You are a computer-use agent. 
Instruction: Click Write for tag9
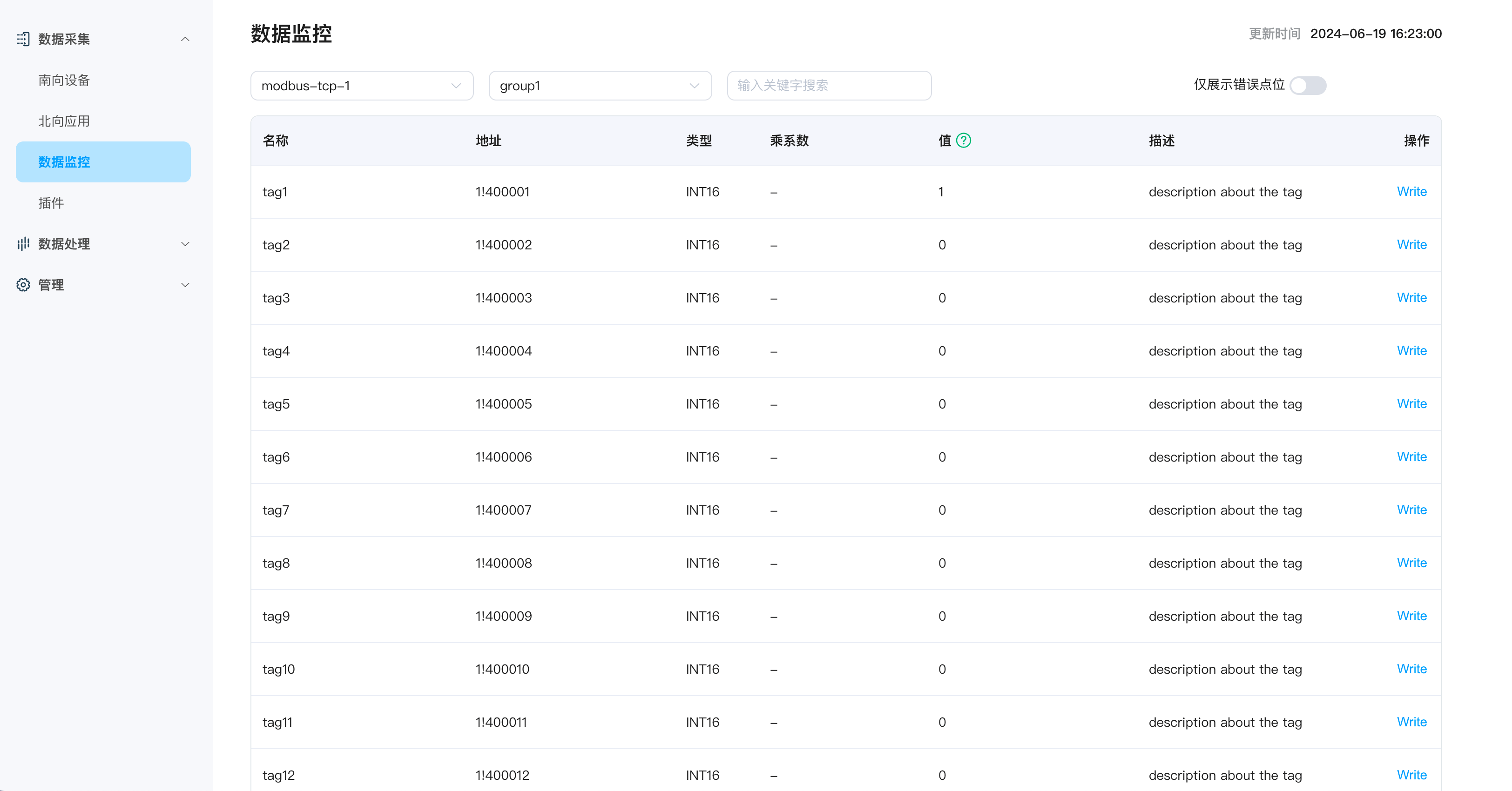tap(1411, 616)
